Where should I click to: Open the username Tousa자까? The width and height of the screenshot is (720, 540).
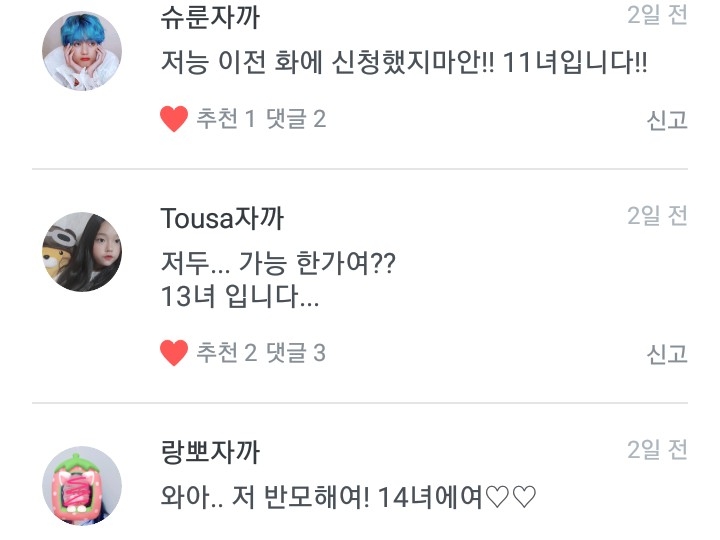[x=222, y=216]
